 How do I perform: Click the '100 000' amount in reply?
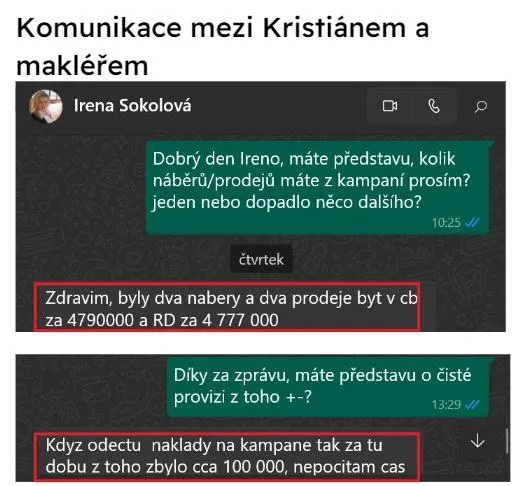coord(253,467)
